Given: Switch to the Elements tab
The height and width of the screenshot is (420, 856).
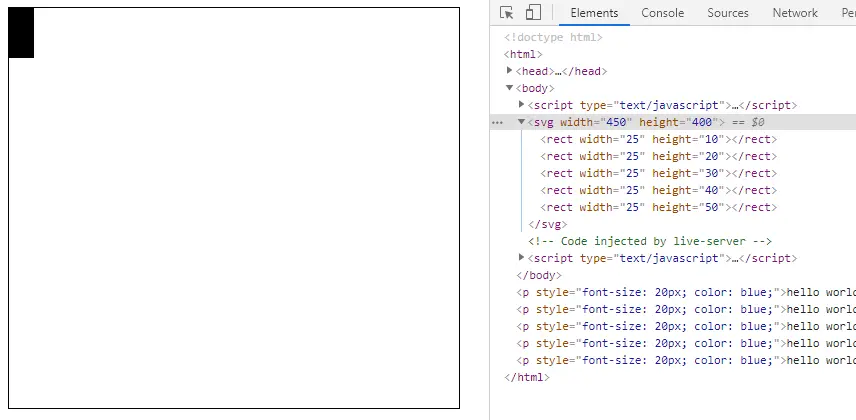Looking at the screenshot, I should pos(594,13).
